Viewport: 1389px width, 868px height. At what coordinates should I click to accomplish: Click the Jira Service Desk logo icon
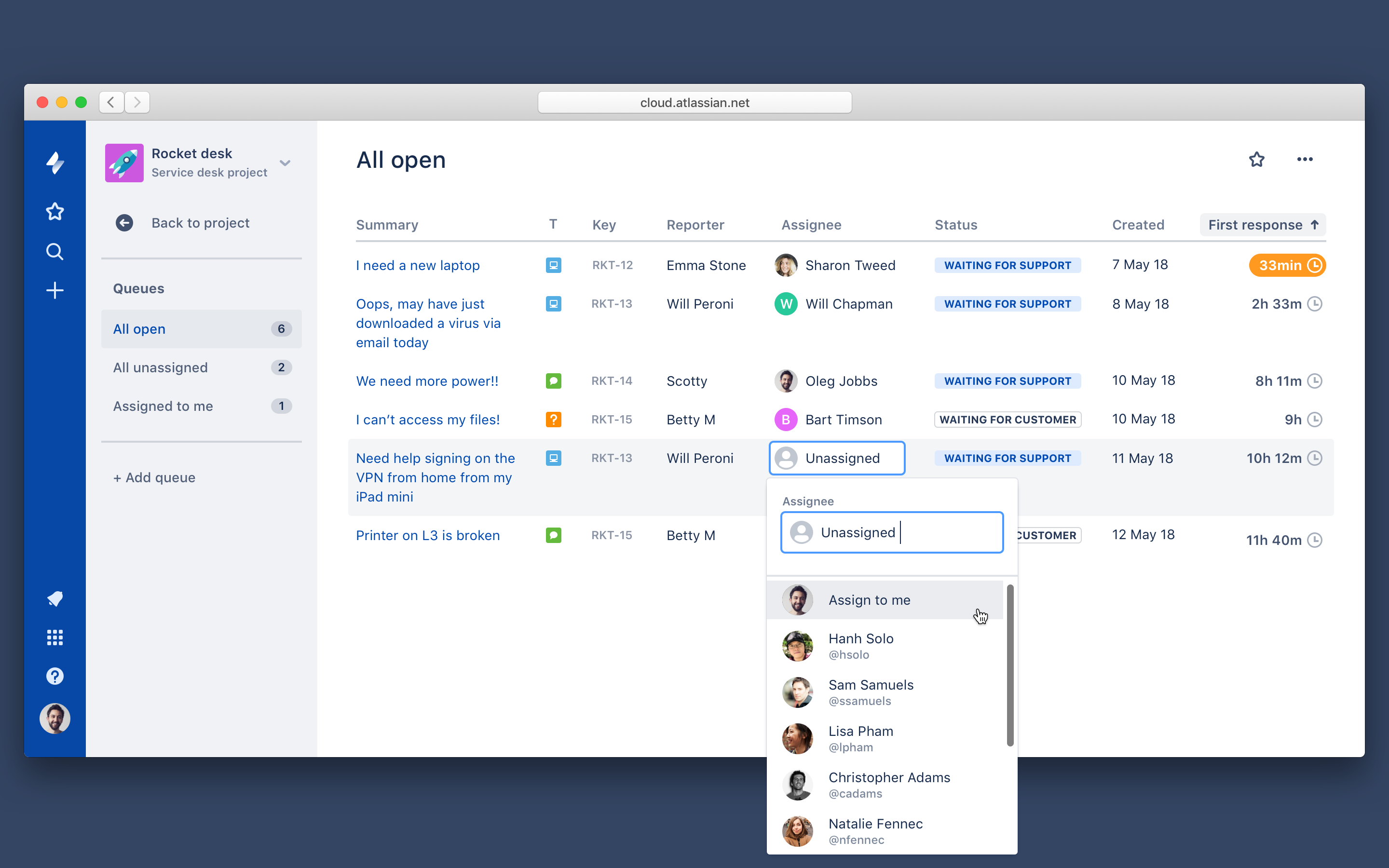click(x=54, y=163)
